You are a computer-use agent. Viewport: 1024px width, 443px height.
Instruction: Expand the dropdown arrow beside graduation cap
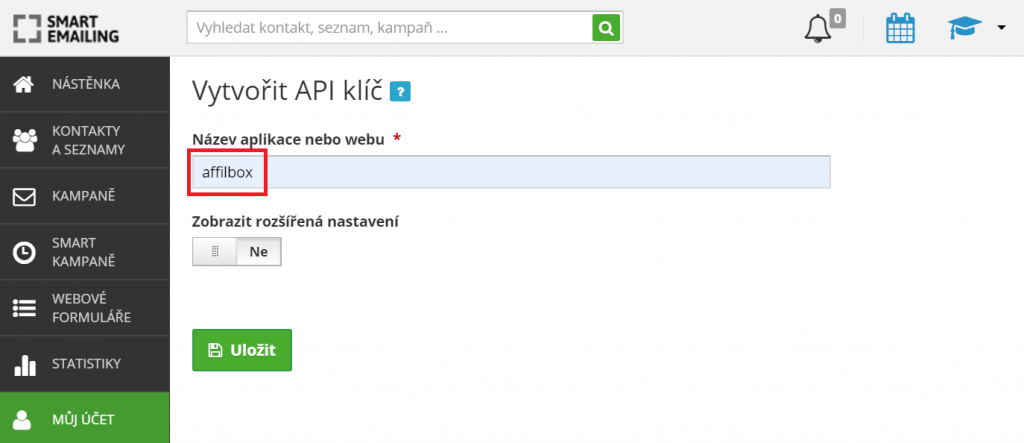1000,29
